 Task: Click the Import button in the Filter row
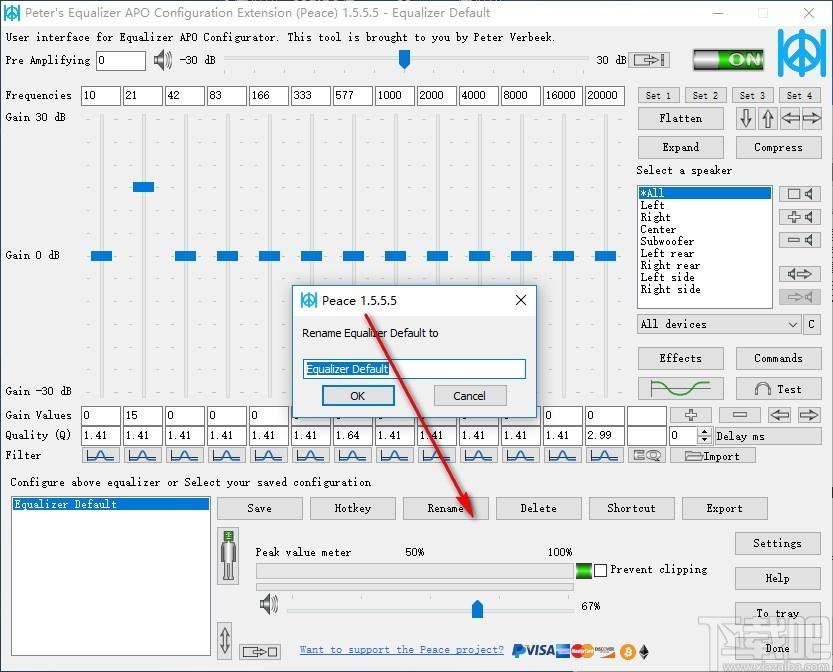tap(712, 456)
